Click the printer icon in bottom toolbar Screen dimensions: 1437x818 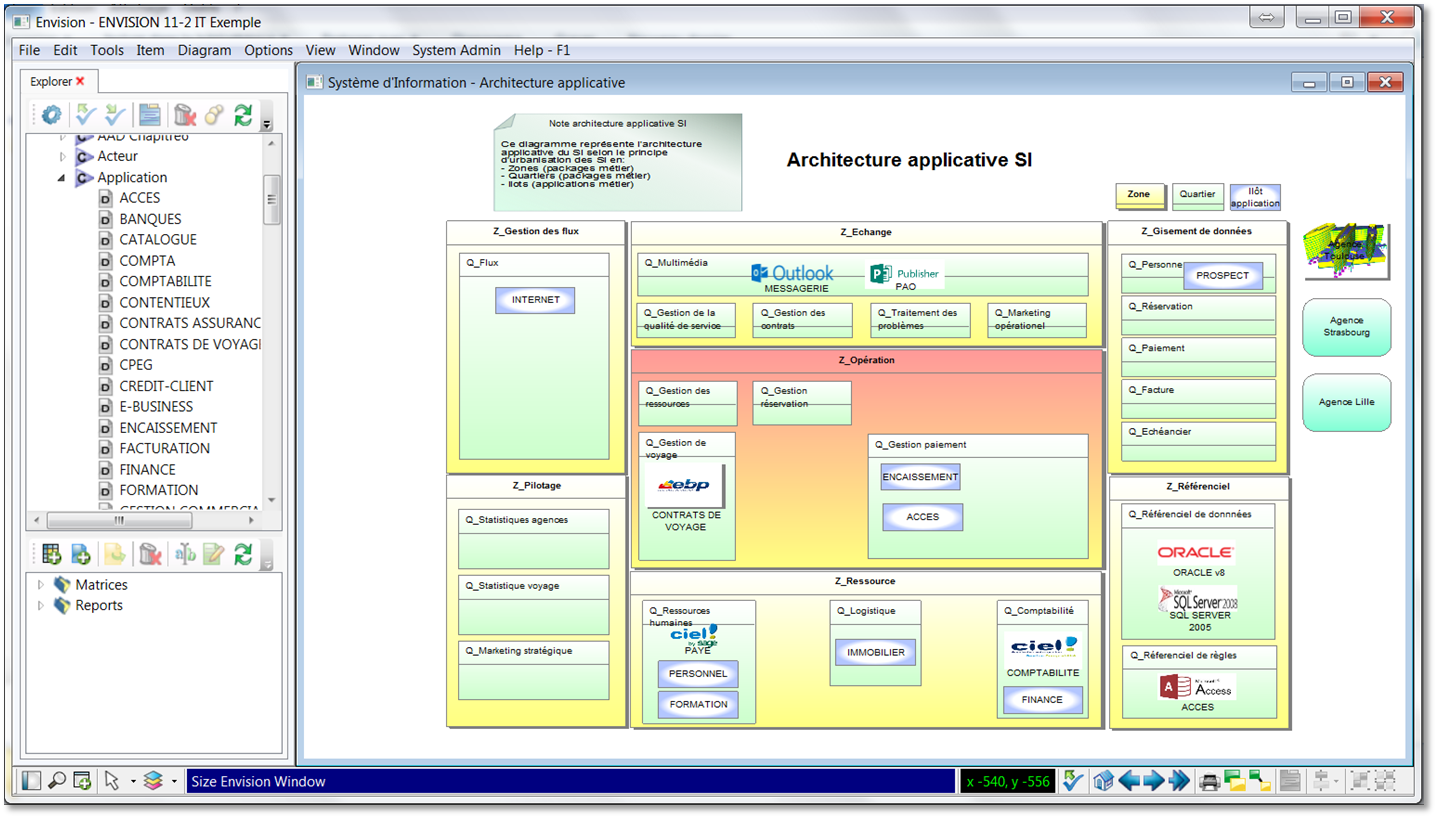pos(1209,781)
